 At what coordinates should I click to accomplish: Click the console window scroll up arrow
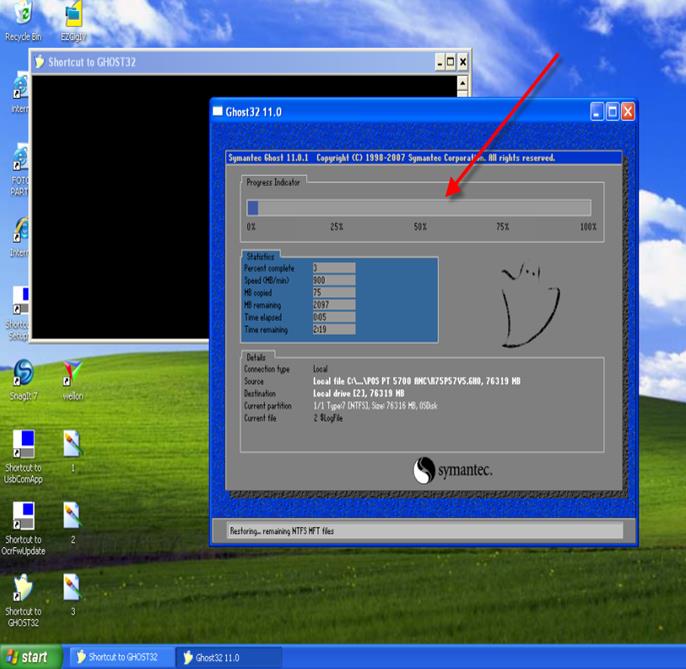click(462, 83)
